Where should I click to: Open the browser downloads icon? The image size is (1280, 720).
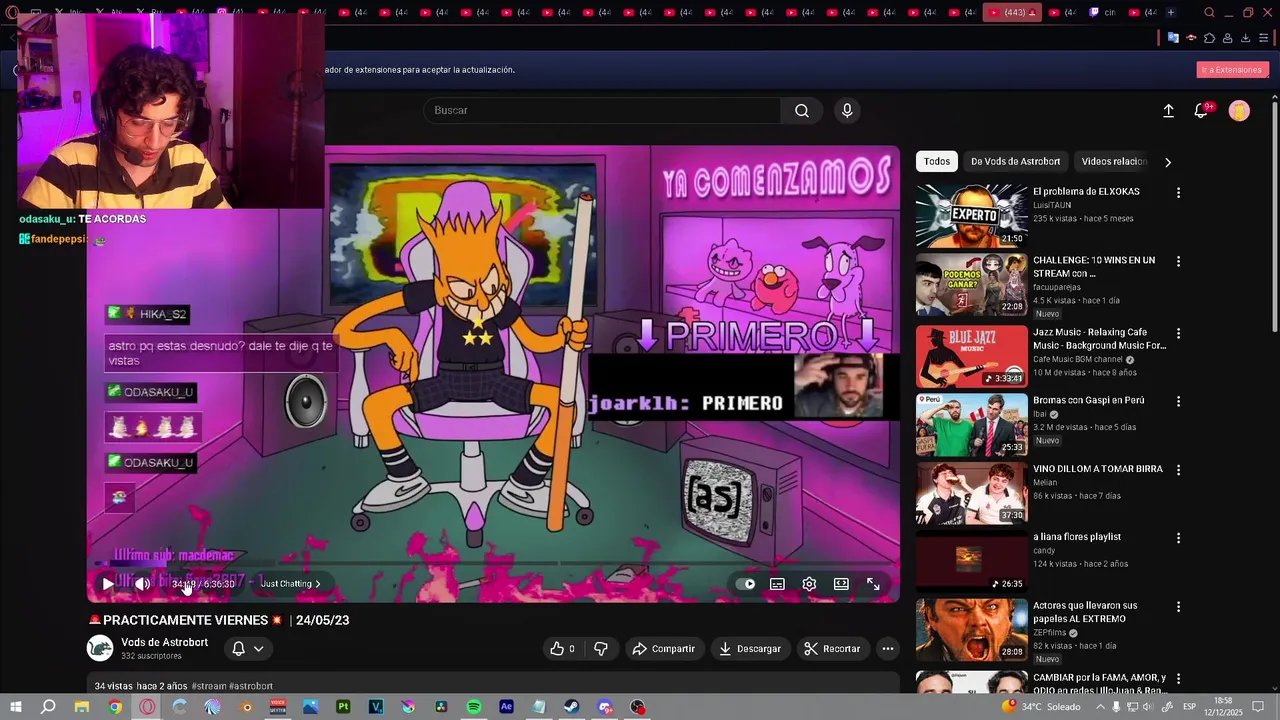coord(1245,38)
